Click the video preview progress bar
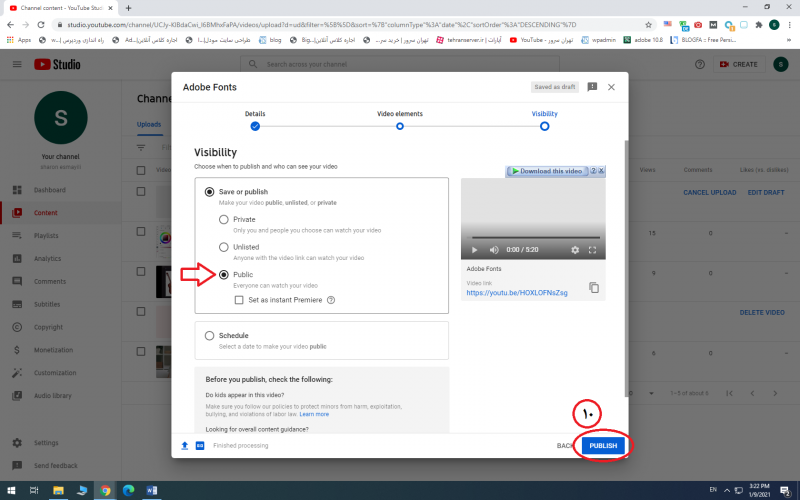The height and width of the screenshot is (500, 800). click(532, 238)
